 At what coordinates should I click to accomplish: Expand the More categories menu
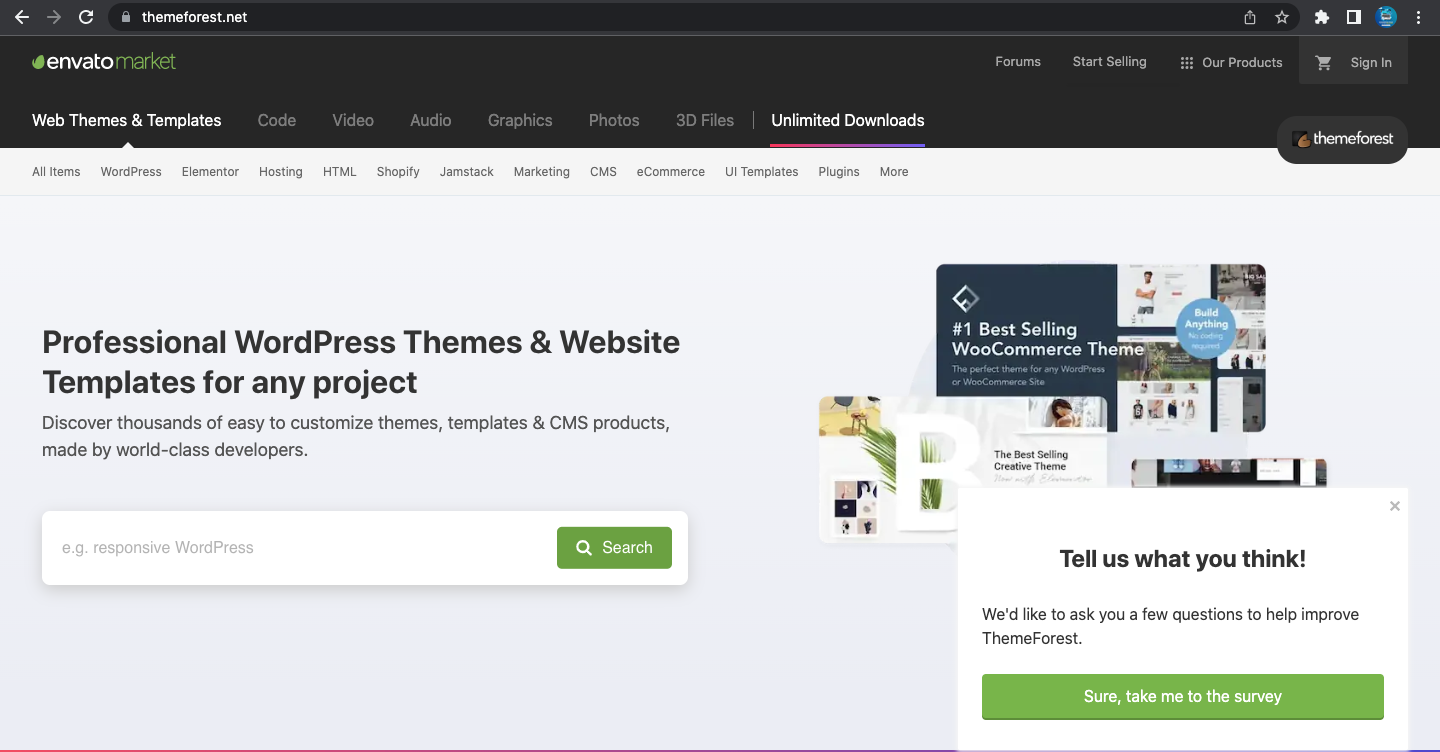893,171
